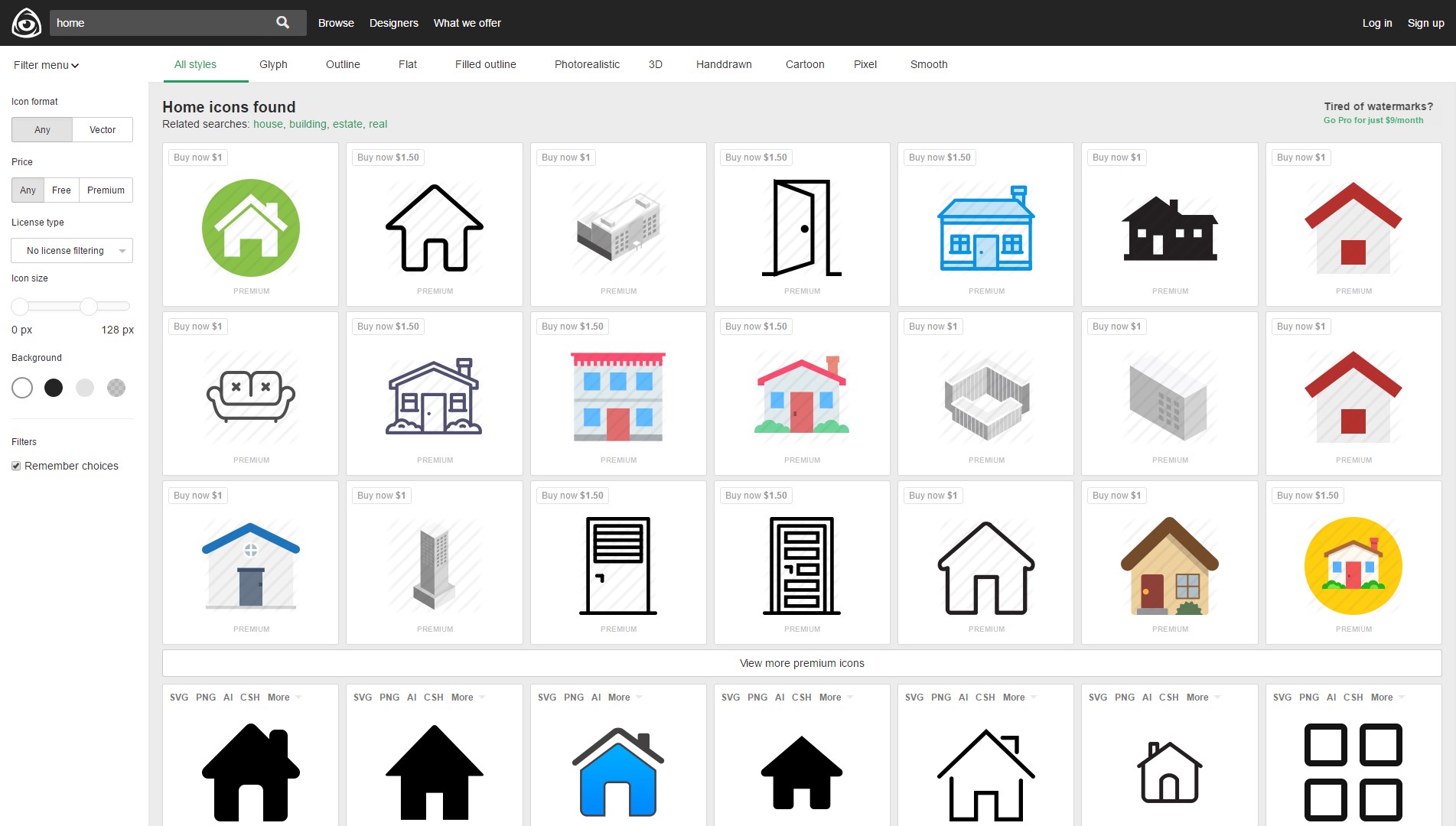Select the Vector icon format option
The width and height of the screenshot is (1456, 826).
[103, 130]
